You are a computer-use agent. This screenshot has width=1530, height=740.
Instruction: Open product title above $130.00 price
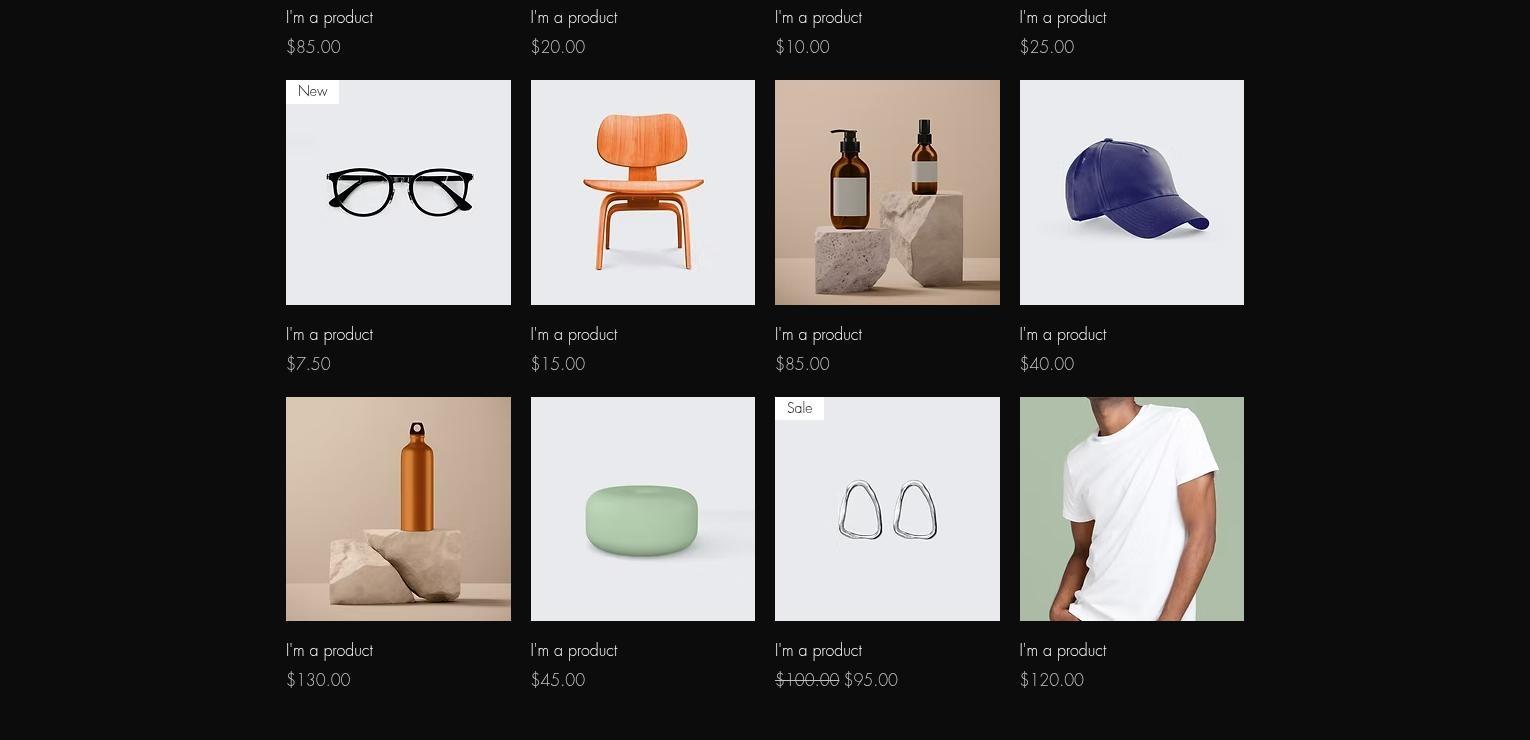click(329, 651)
